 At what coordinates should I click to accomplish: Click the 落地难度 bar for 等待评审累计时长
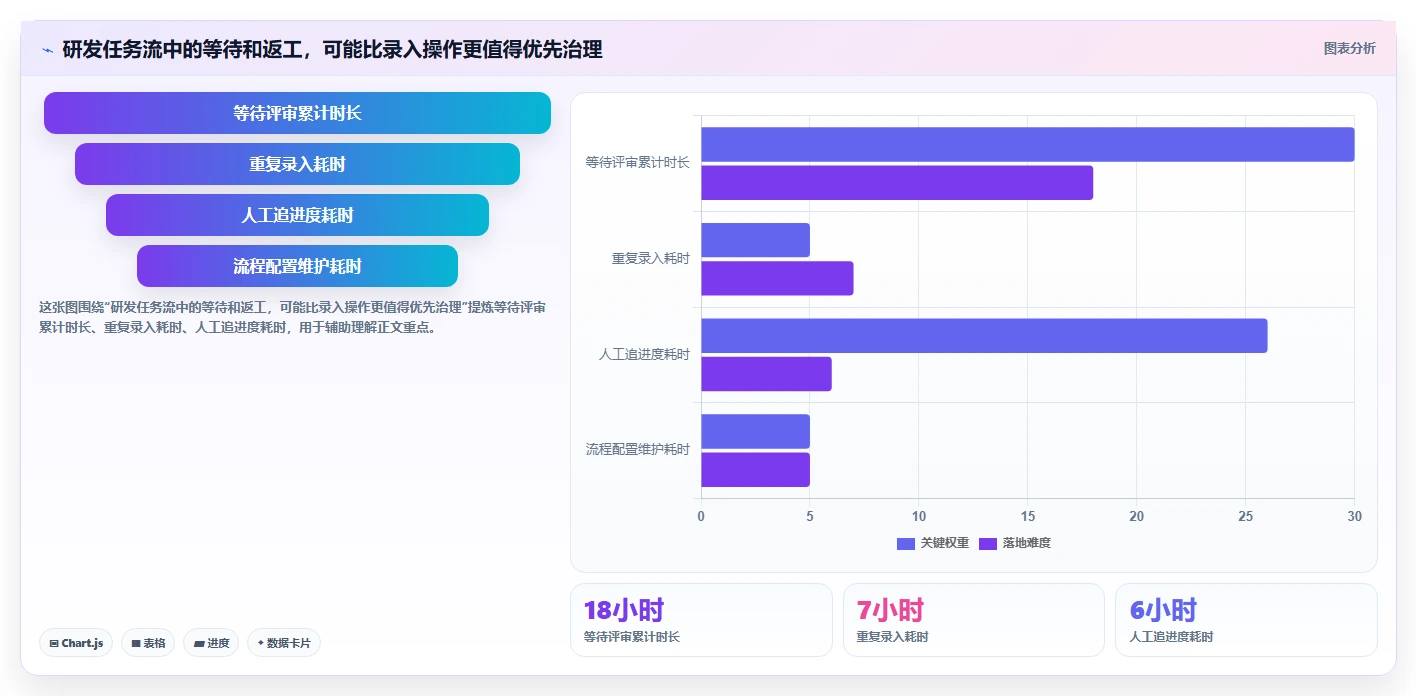[897, 183]
